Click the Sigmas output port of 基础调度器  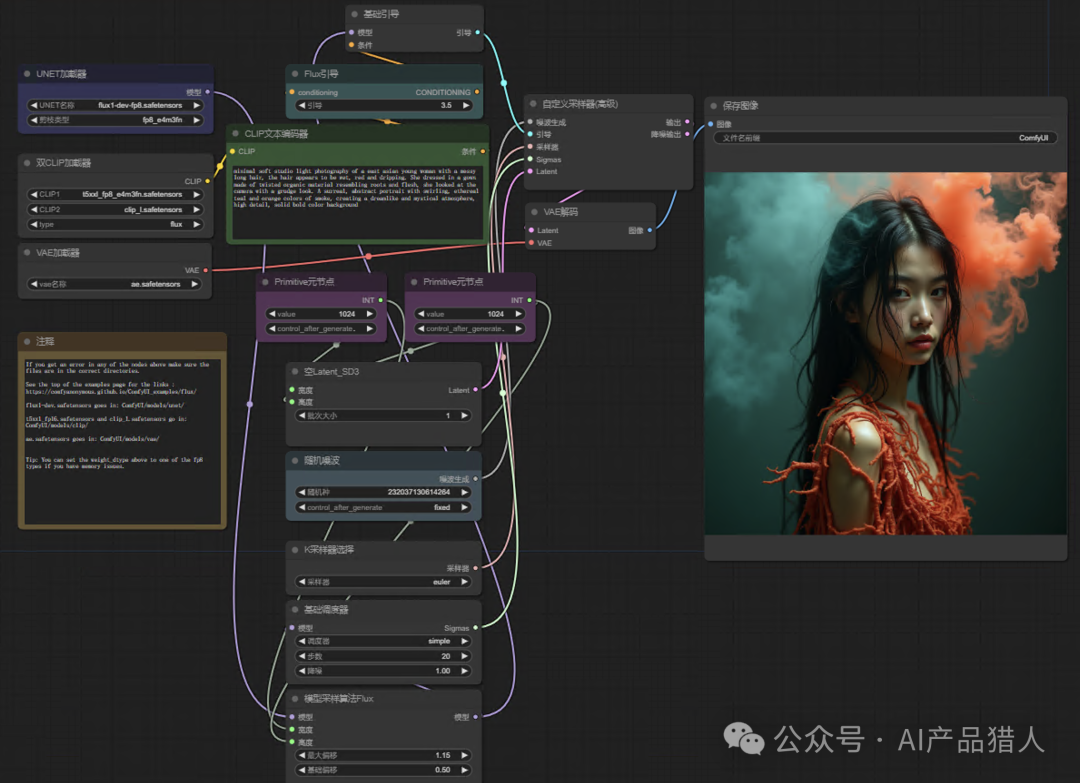(475, 627)
